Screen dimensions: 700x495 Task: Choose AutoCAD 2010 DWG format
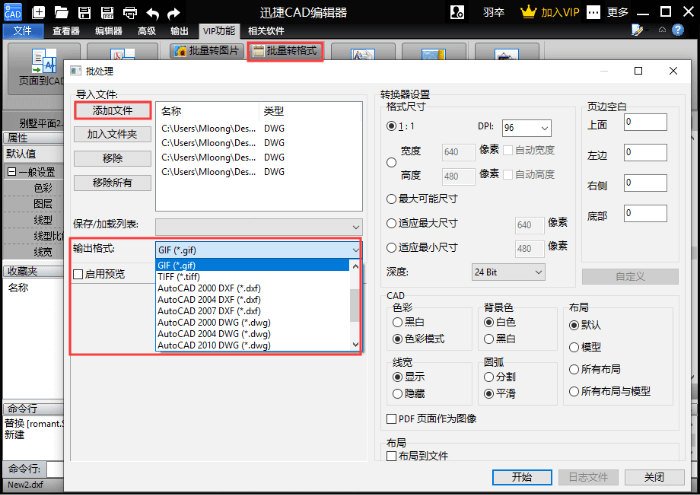coord(252,345)
